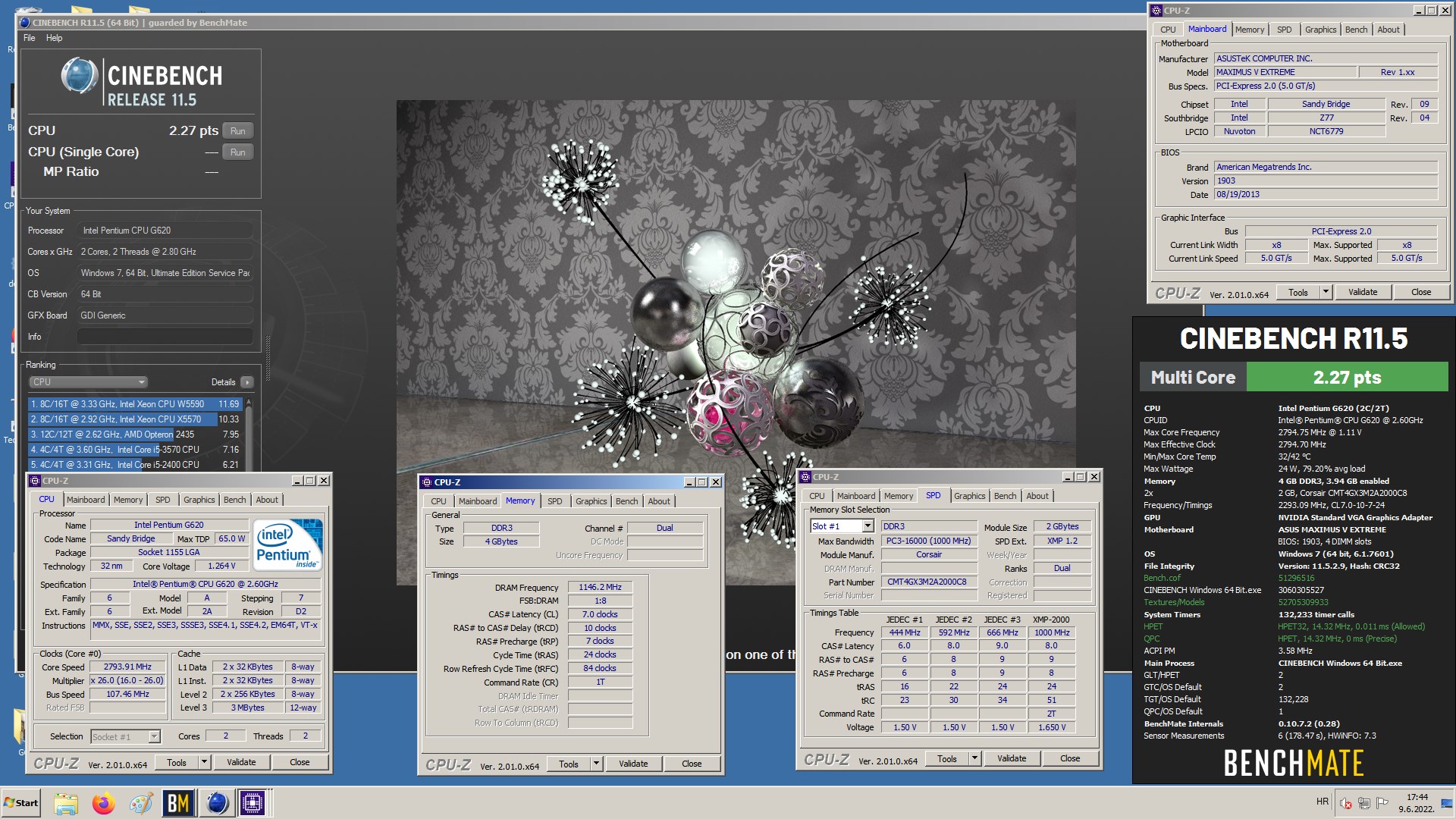The width and height of the screenshot is (1456, 819).
Task: Click Details arrow button in Ranking
Action: [x=247, y=382]
